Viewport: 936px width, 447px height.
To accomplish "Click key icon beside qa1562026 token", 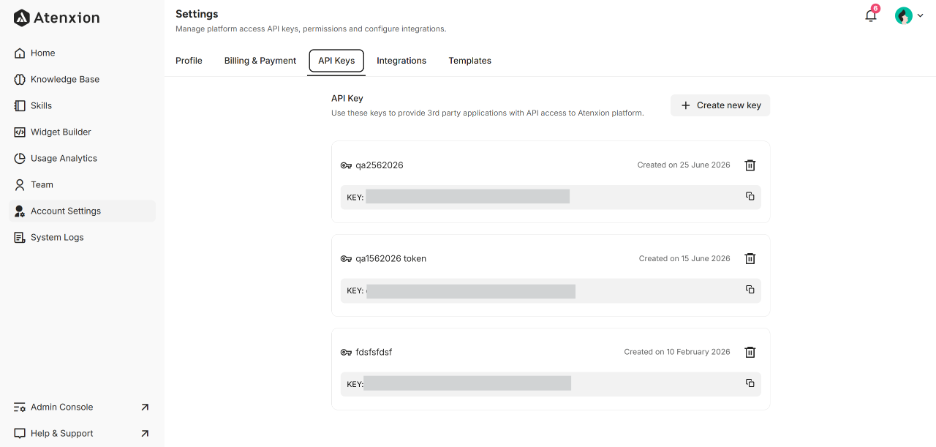I will [346, 258].
